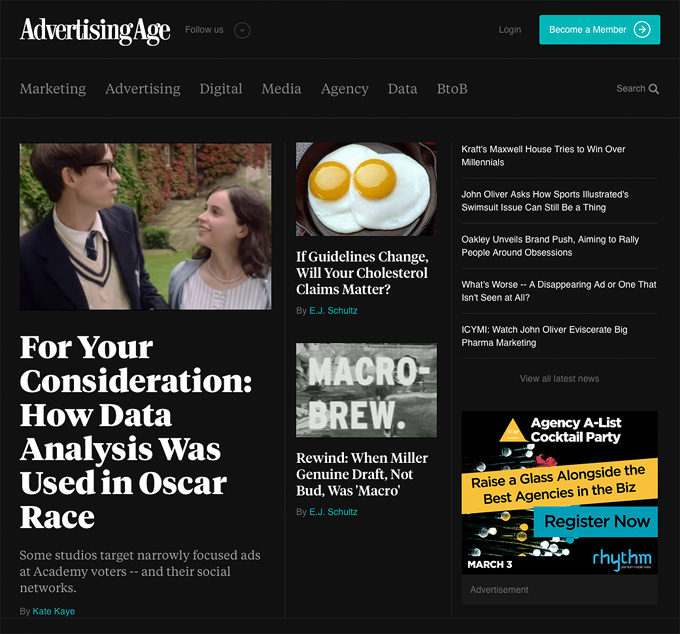Open the fried eggs thumbnail

[366, 189]
